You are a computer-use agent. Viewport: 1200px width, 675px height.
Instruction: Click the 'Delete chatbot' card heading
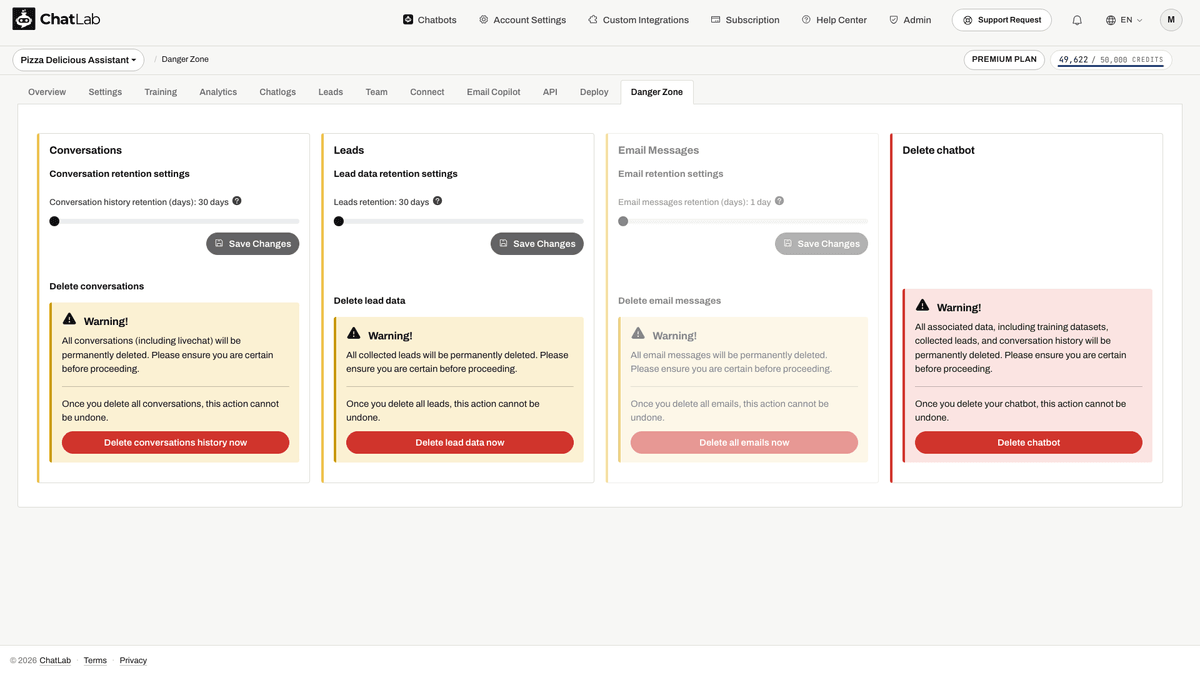(938, 150)
